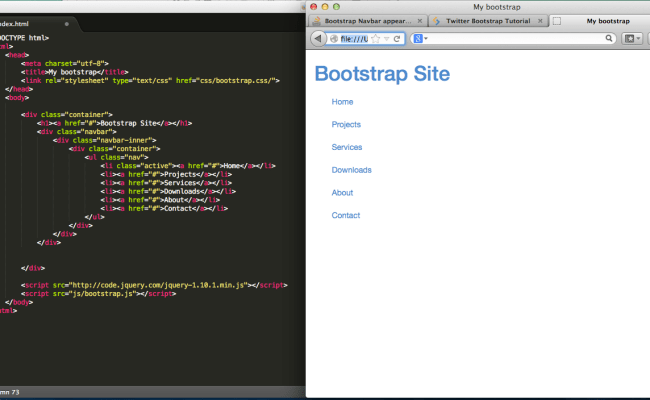Screen dimensions: 650x400
Task: Open the Bootstrap Site heading link
Action: 382,74
